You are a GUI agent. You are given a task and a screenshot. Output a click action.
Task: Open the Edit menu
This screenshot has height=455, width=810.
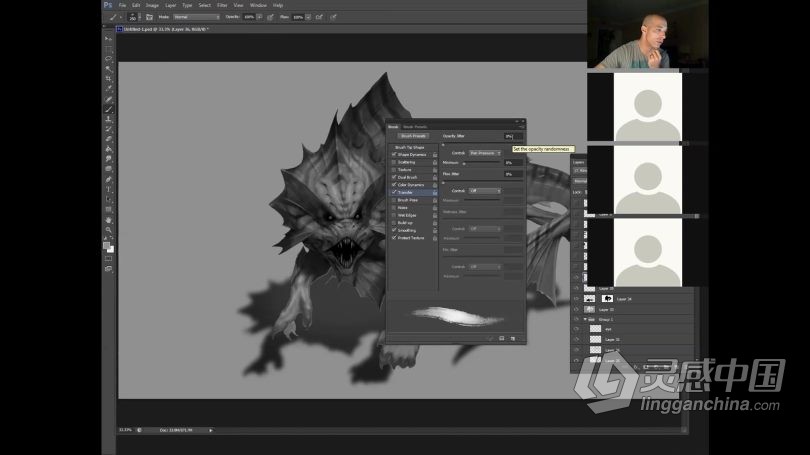click(136, 5)
